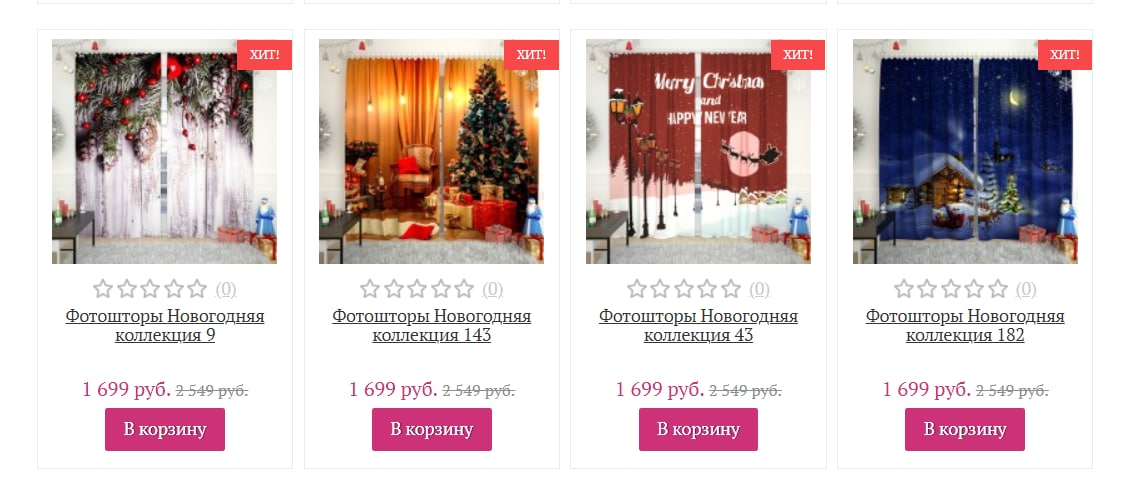This screenshot has width=1127, height=491.
Task: View review count for collection 182
Action: [x=1026, y=289]
